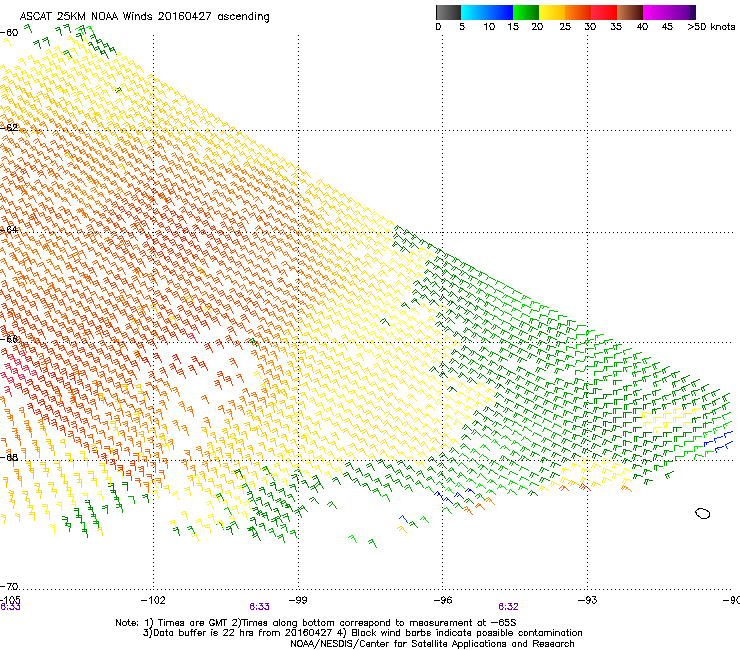Click the -68 latitude label

9,457
